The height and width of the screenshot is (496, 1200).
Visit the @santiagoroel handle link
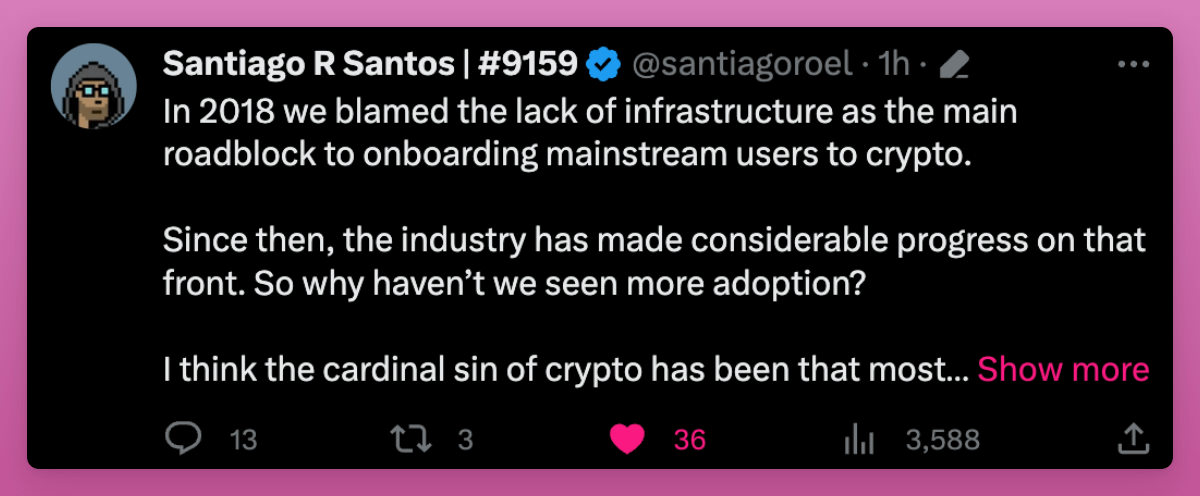[x=741, y=65]
